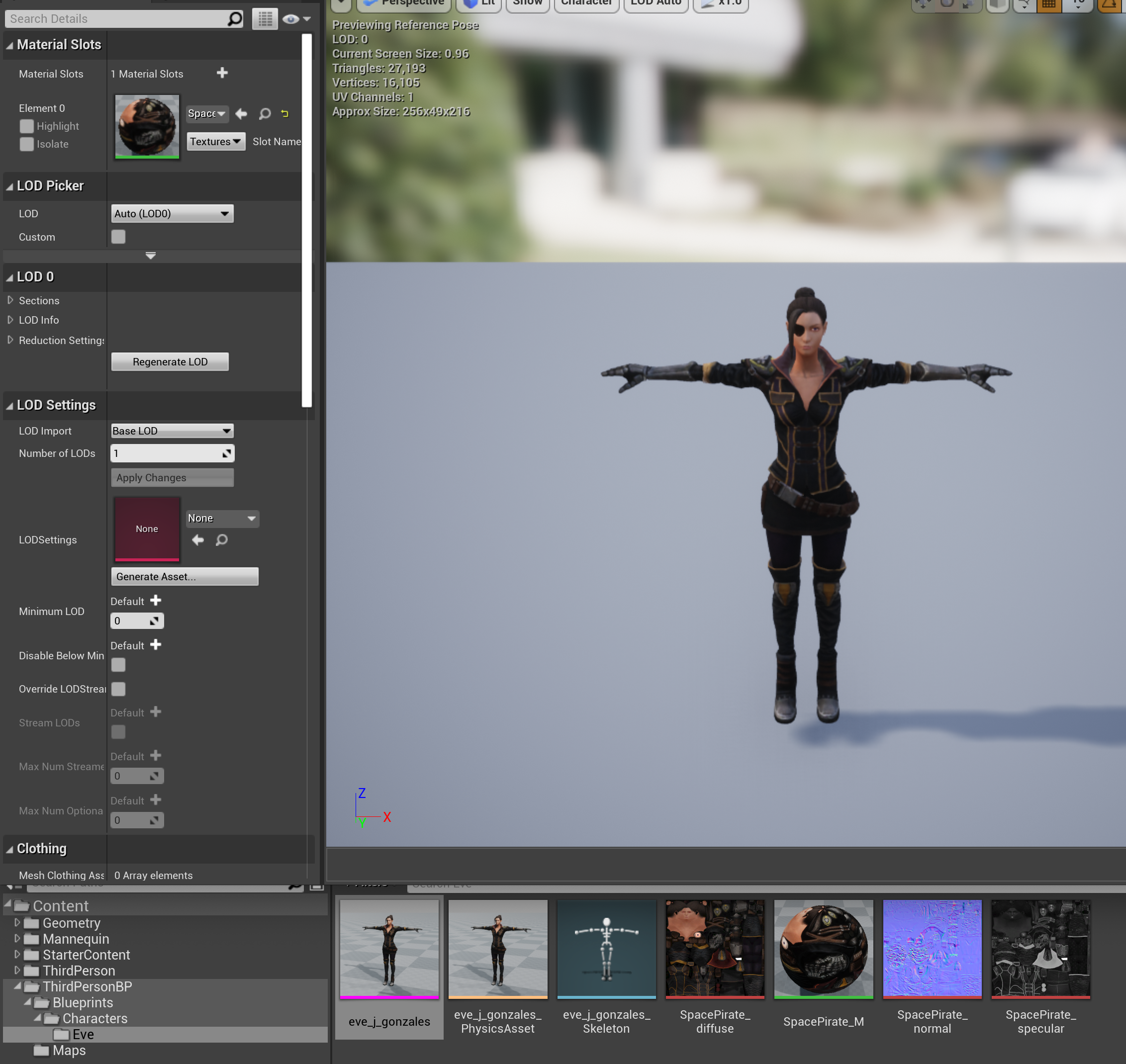Screen dimensions: 1126x1064
Task: Open the LOD Auto (LOD0) dropdown
Action: [172, 213]
